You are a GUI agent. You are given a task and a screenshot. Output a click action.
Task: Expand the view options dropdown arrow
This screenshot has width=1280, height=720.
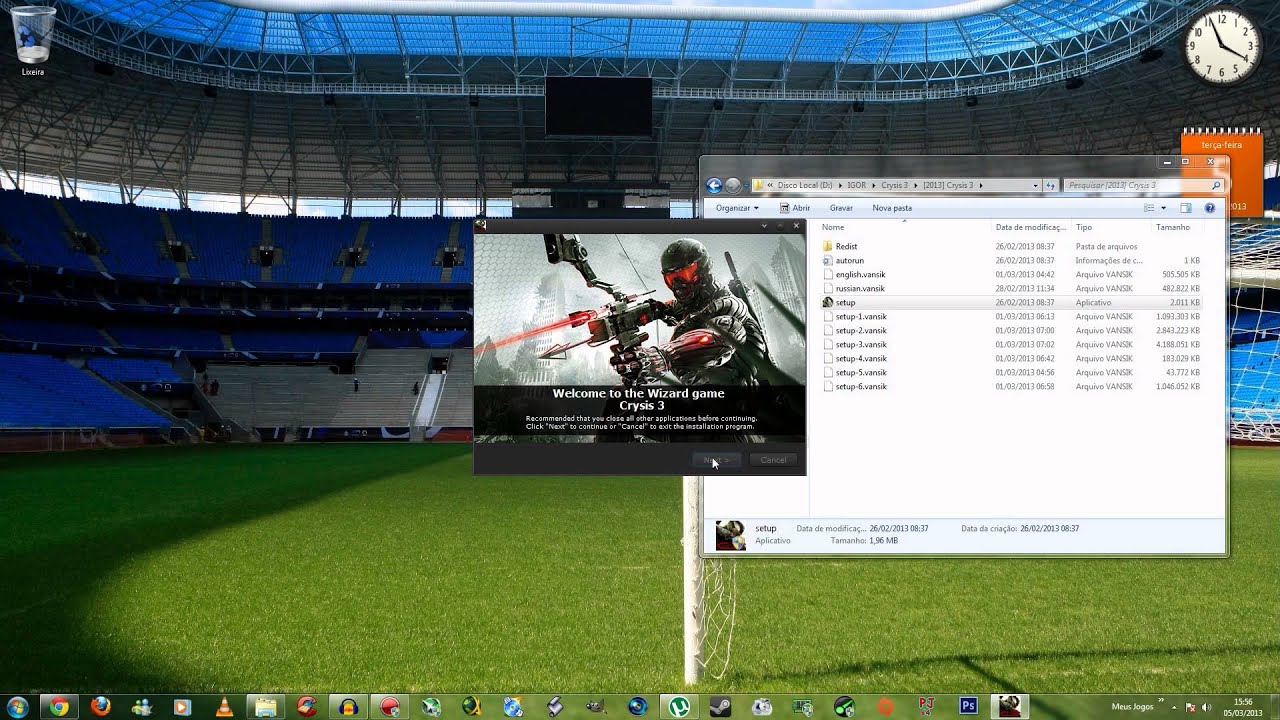point(1163,208)
